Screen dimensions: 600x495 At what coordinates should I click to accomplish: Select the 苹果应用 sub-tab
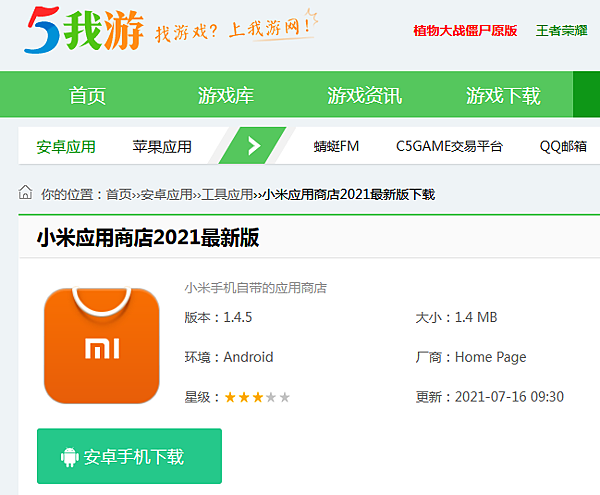(x=162, y=147)
